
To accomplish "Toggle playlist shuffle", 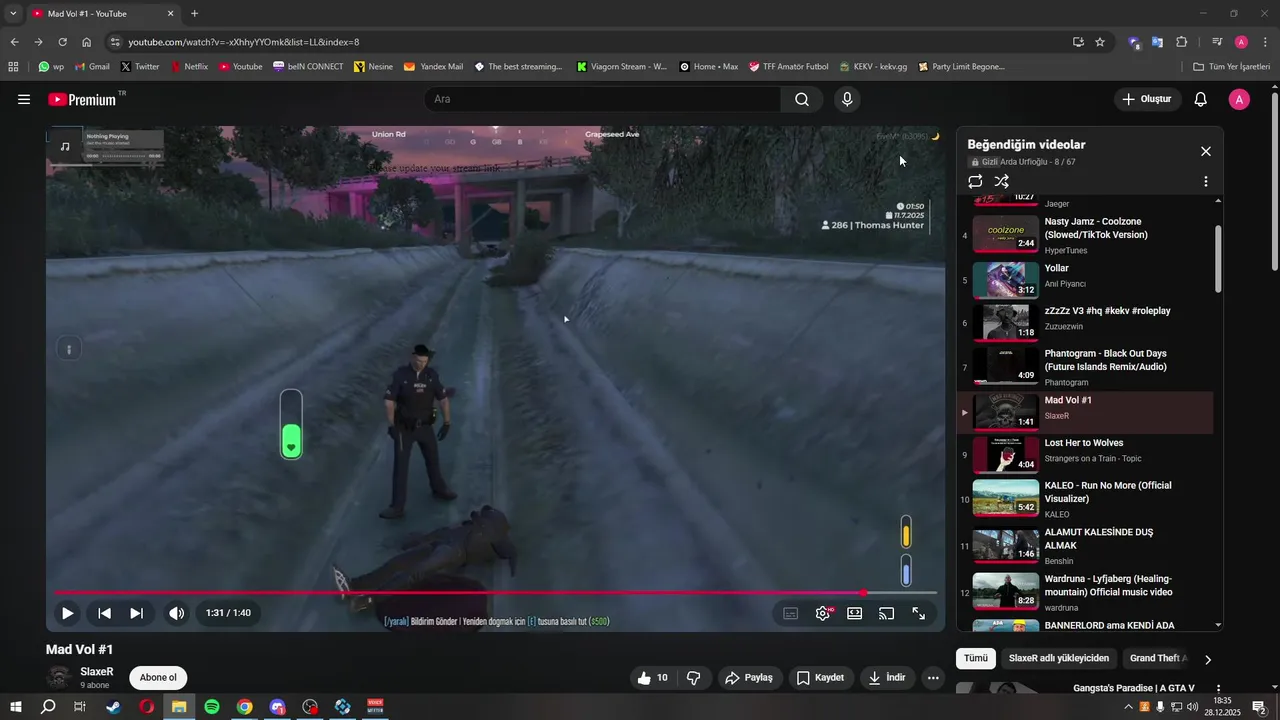I will pos(1002,181).
